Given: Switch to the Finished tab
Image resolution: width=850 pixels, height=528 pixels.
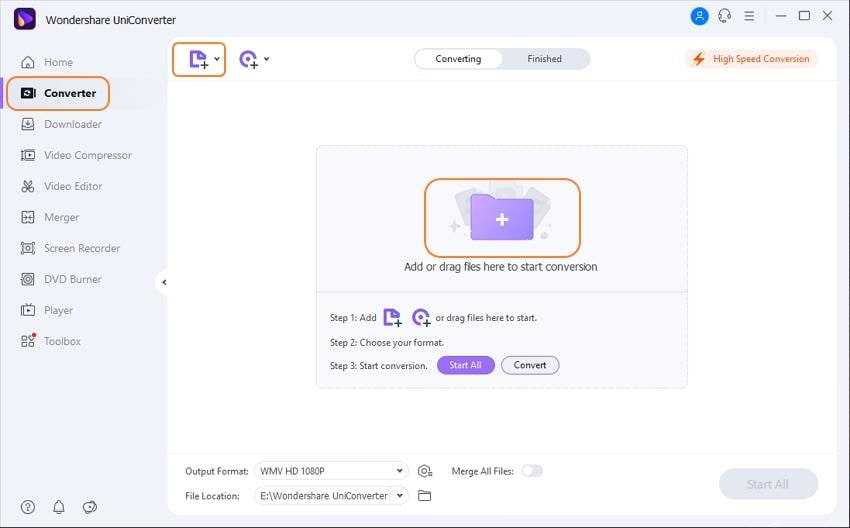Looking at the screenshot, I should [x=544, y=59].
